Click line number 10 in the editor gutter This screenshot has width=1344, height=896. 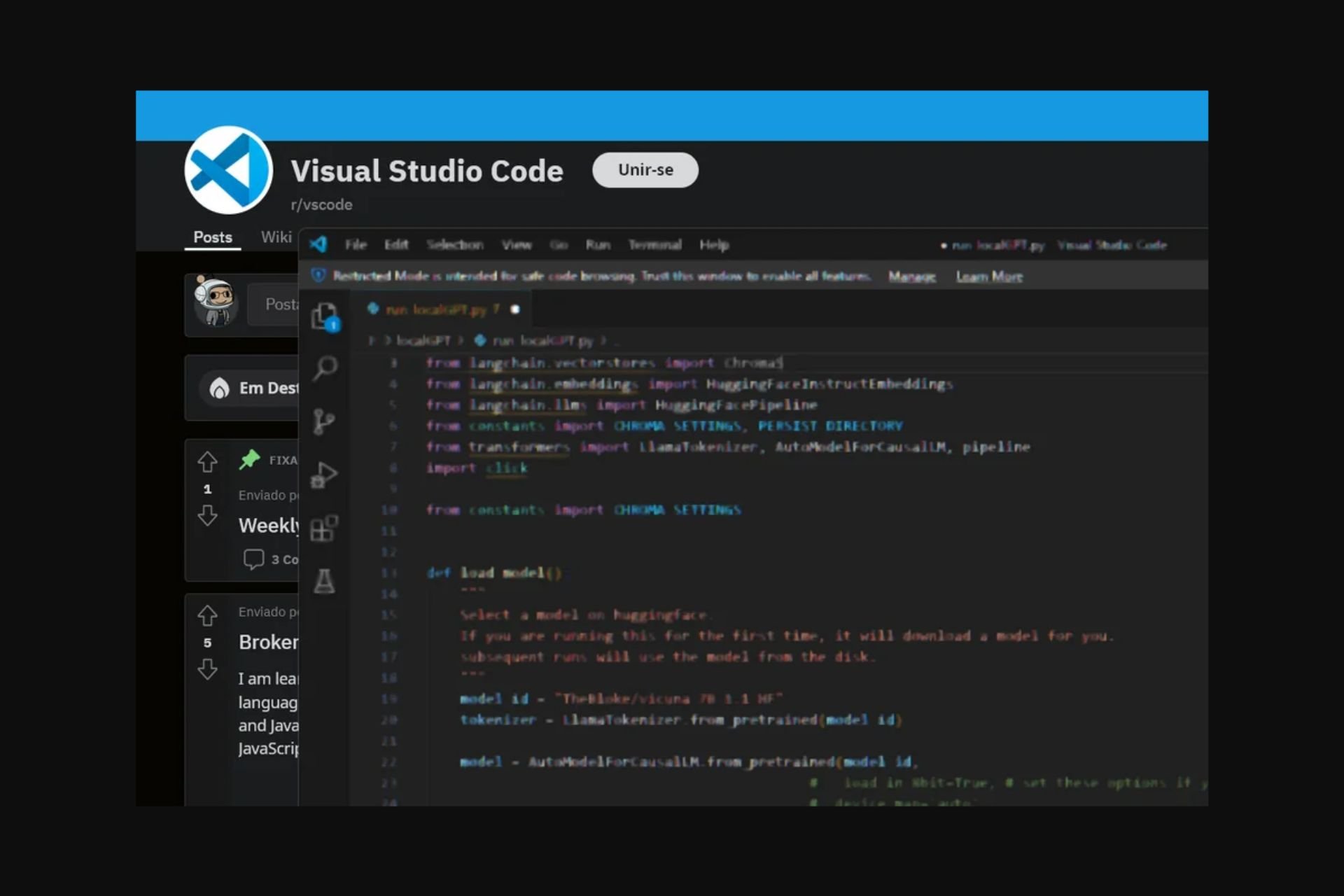coord(389,510)
